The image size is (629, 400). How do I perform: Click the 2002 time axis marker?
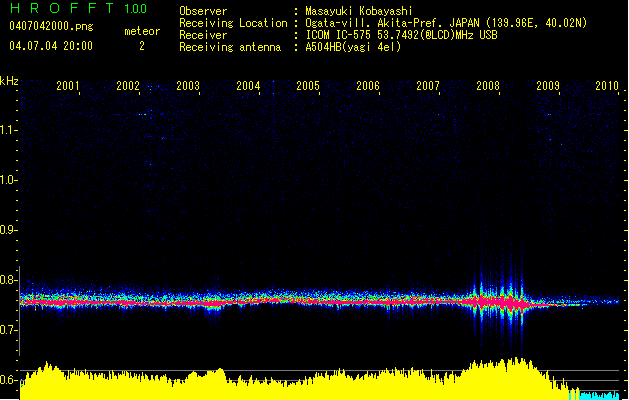click(x=128, y=85)
